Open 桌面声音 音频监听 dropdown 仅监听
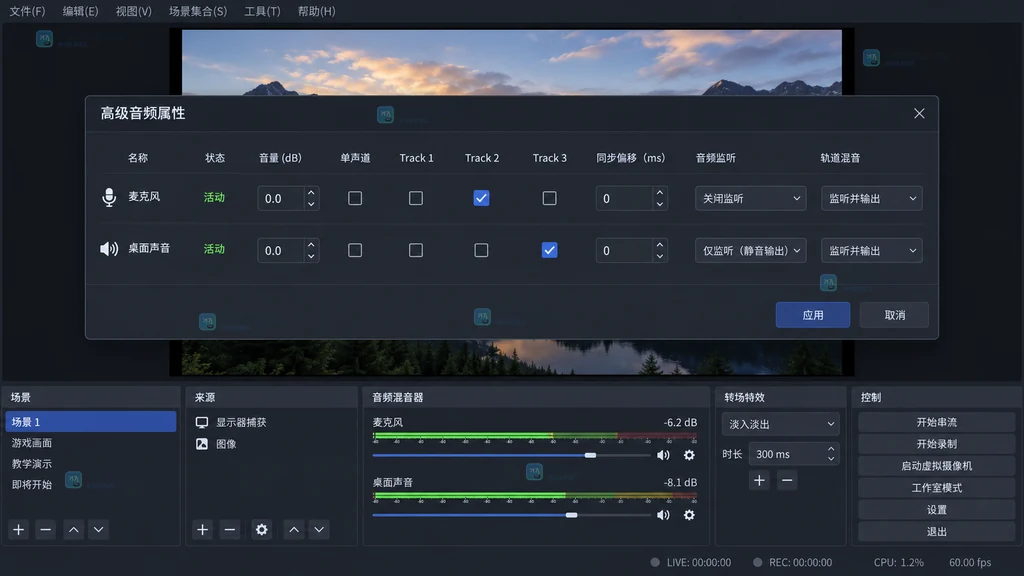This screenshot has width=1024, height=576. point(750,251)
